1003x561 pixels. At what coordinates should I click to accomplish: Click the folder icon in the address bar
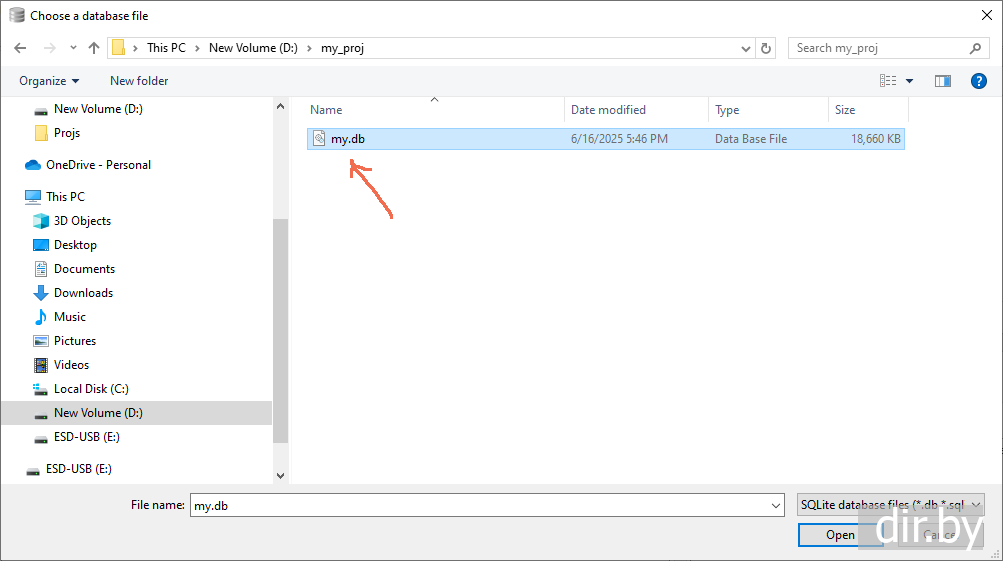pos(118,48)
